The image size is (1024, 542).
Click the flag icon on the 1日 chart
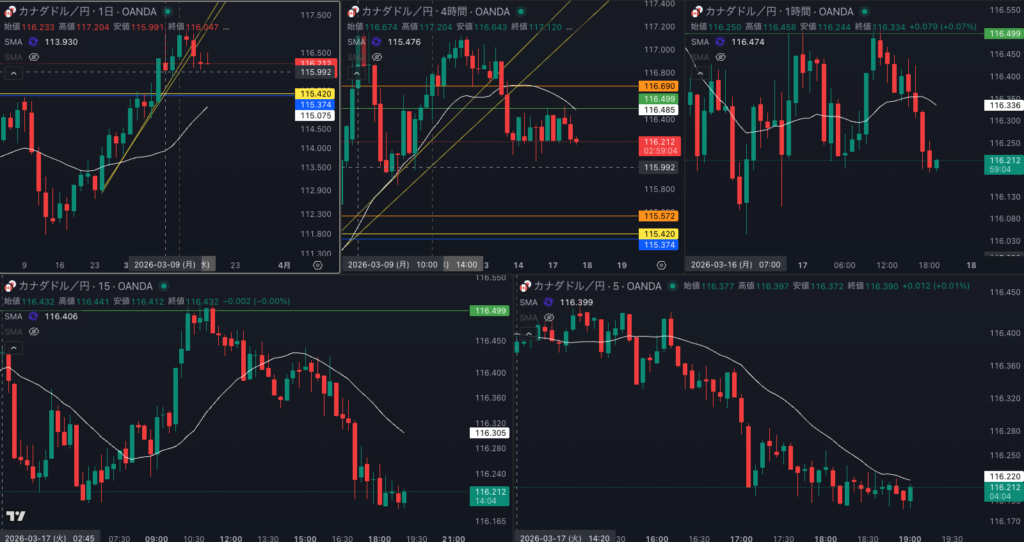(10, 12)
